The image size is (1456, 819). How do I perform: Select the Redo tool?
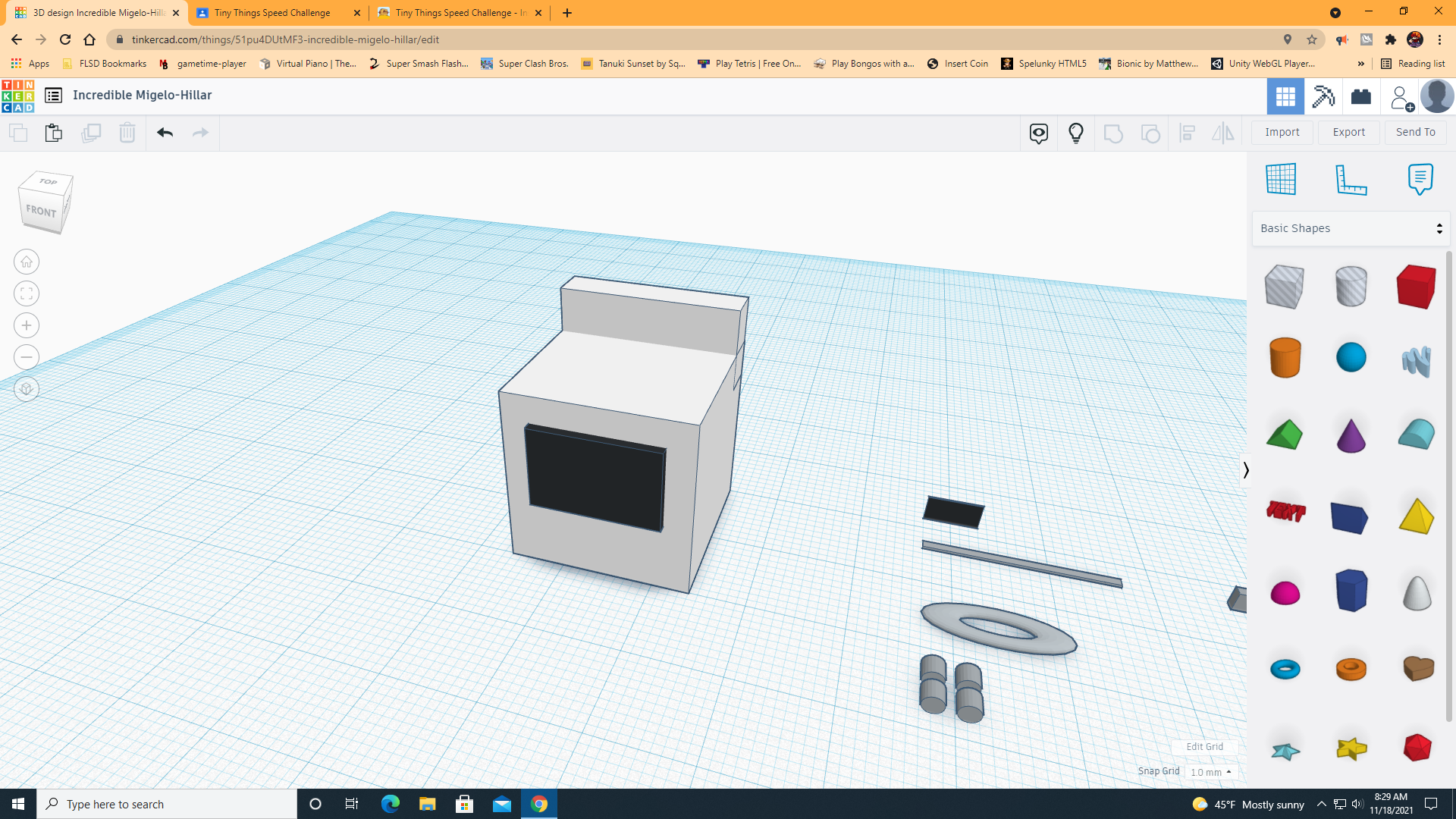click(199, 132)
